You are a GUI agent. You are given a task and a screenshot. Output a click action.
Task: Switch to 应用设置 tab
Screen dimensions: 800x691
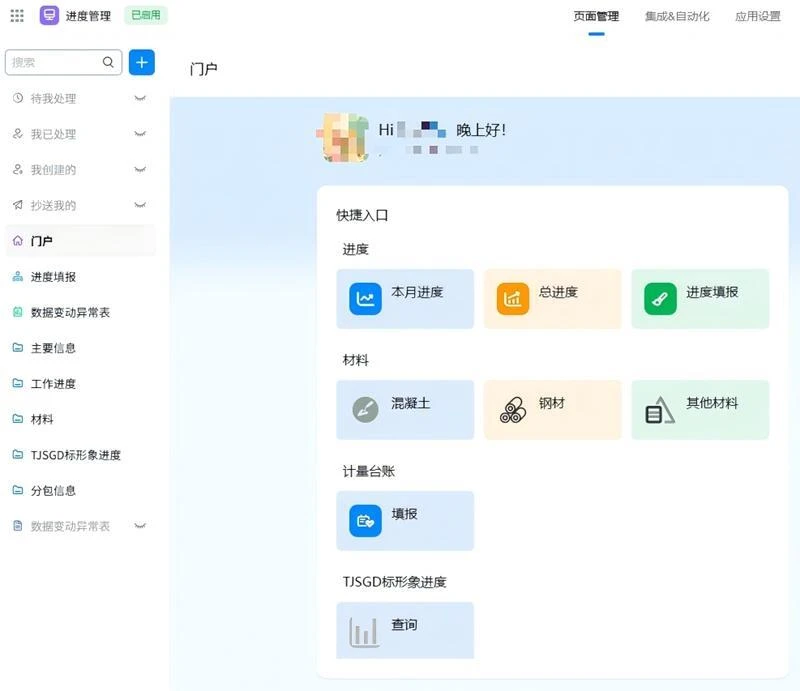[x=757, y=16]
